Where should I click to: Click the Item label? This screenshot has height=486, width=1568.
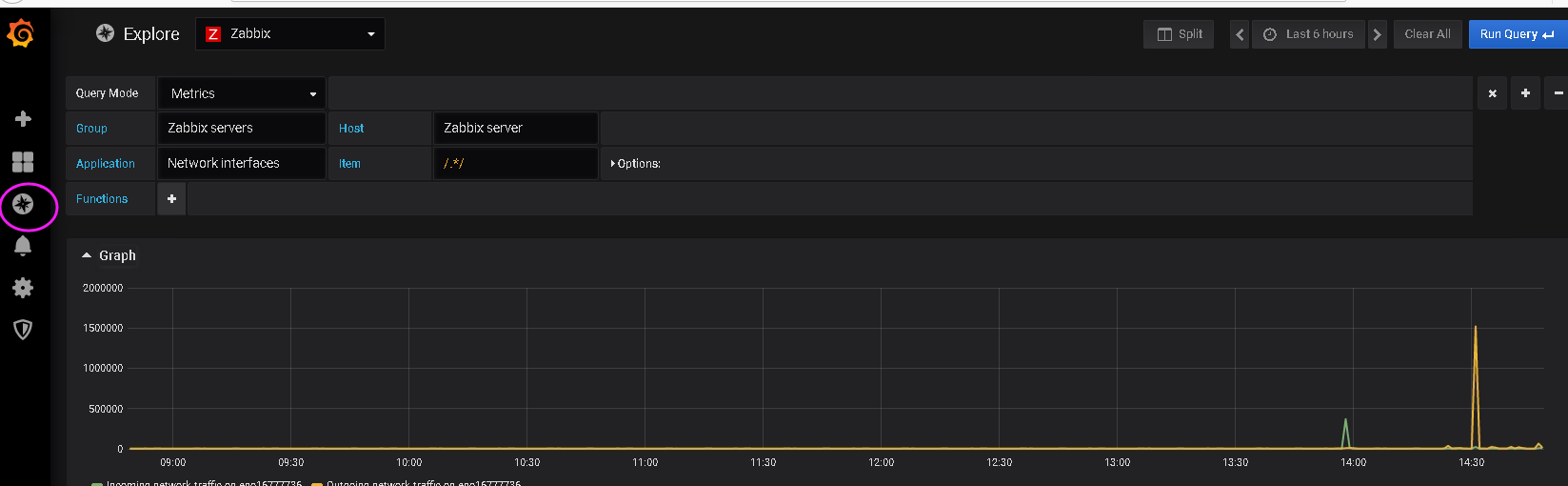coord(349,164)
